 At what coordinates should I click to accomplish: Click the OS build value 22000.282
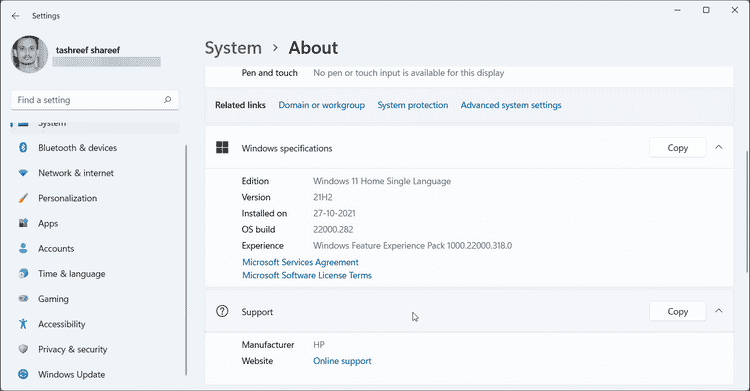[x=333, y=229]
